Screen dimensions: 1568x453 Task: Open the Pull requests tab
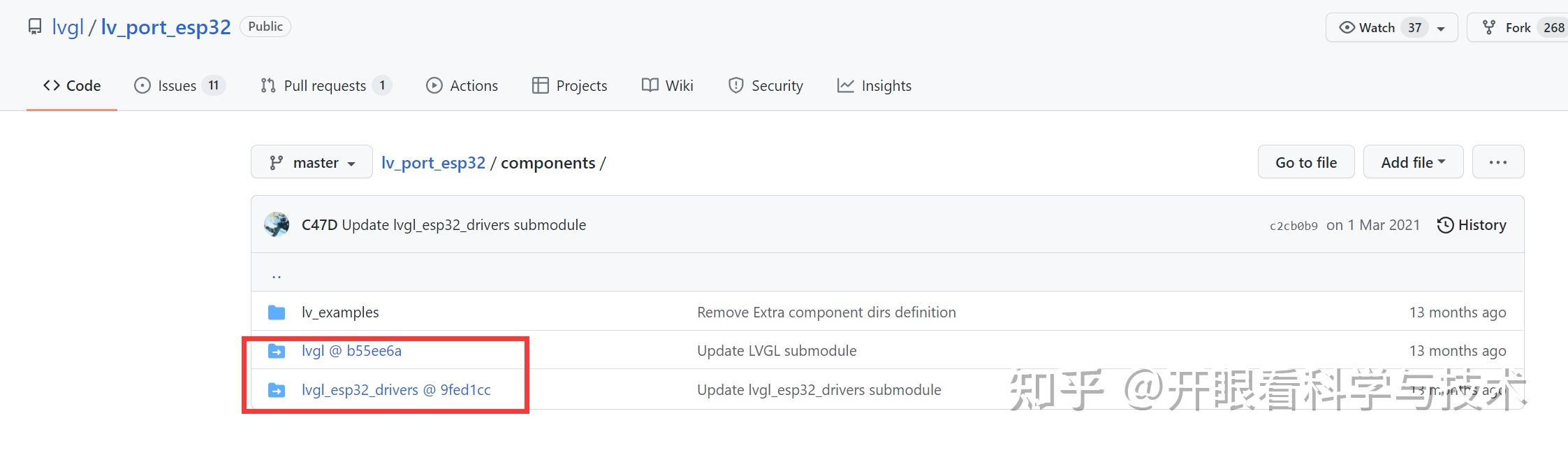click(325, 86)
